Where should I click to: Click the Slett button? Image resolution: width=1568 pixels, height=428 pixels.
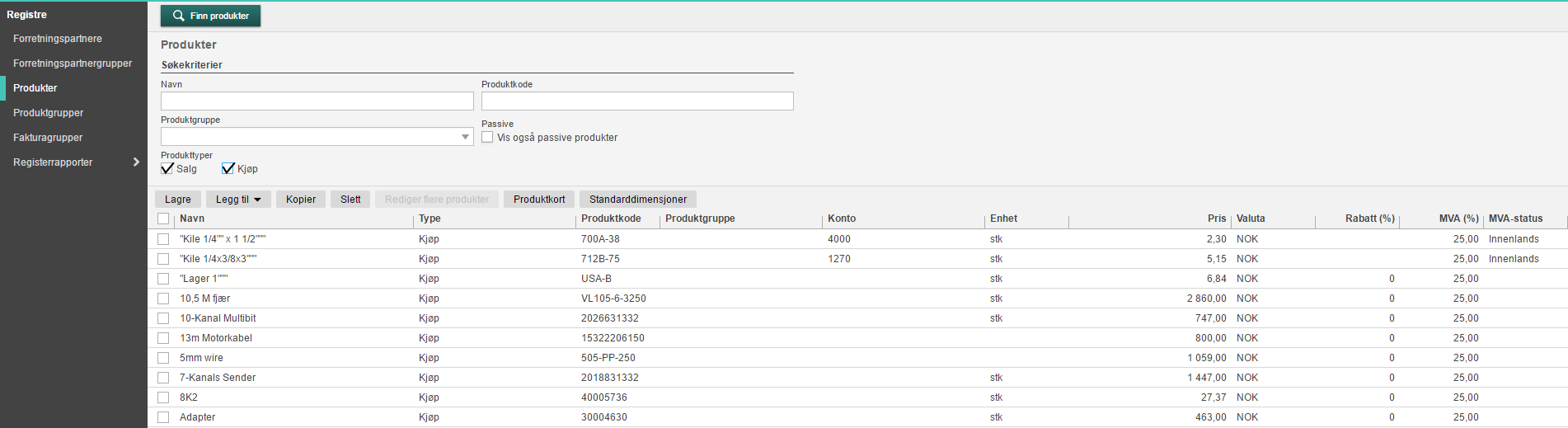click(x=350, y=200)
